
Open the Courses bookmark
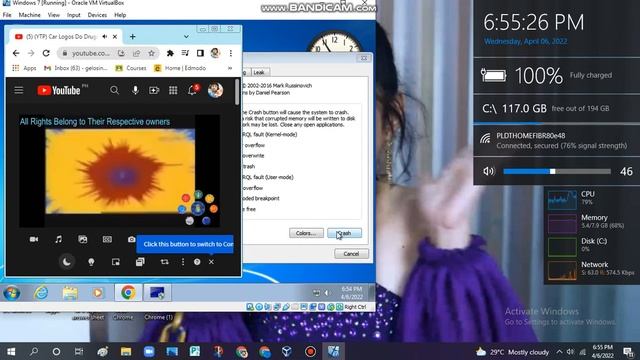pos(131,68)
